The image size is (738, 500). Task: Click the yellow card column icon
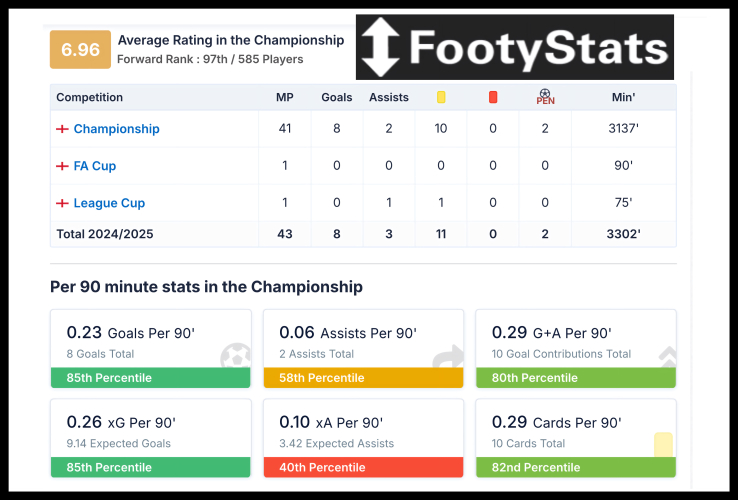[441, 97]
